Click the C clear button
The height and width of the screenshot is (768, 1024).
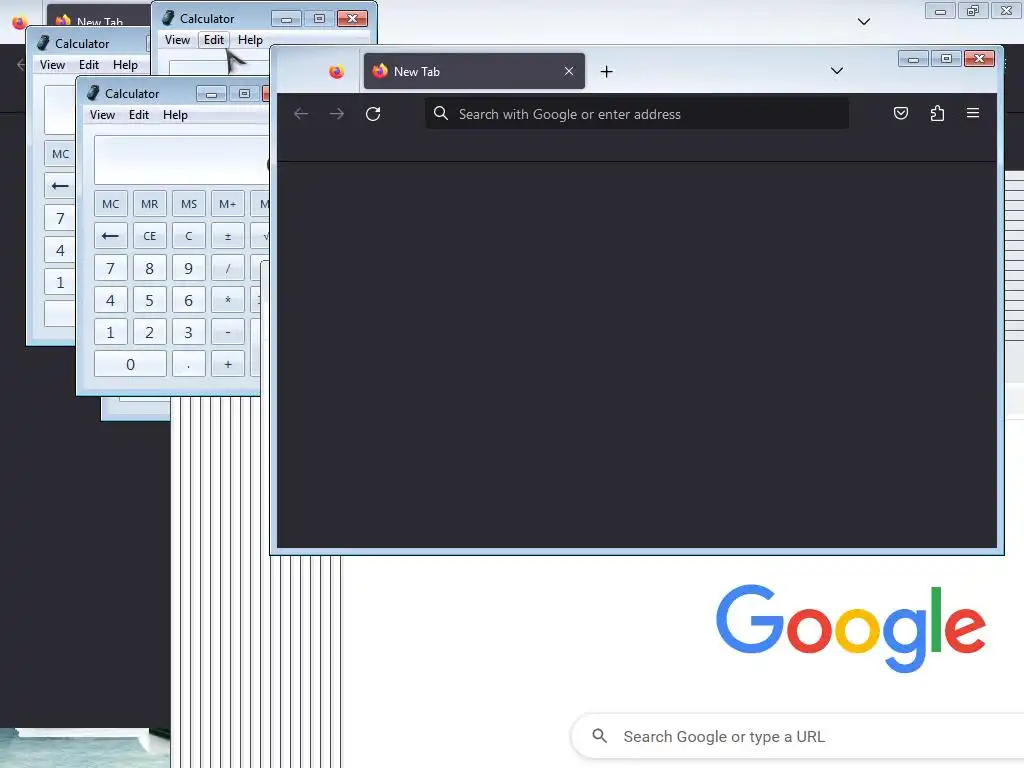pyautogui.click(x=189, y=236)
